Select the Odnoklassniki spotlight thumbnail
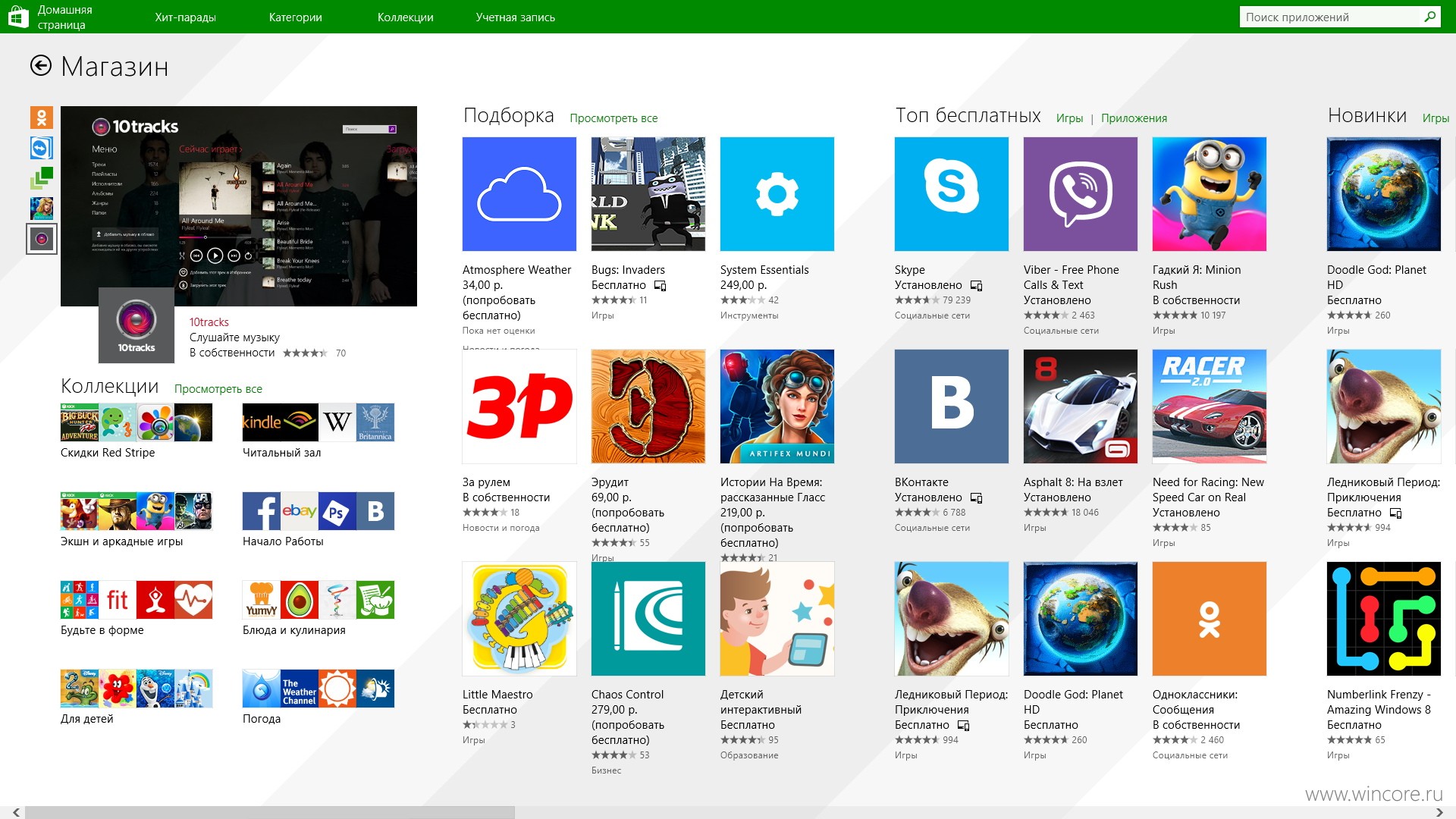The image size is (1456, 819). coord(42,118)
